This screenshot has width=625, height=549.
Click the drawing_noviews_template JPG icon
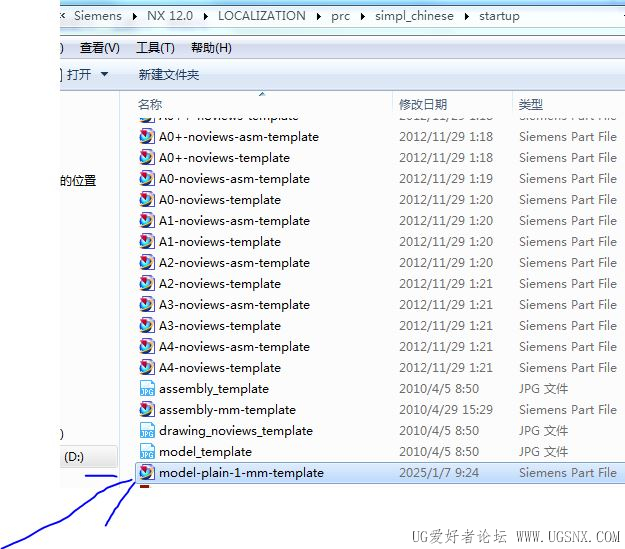click(147, 431)
